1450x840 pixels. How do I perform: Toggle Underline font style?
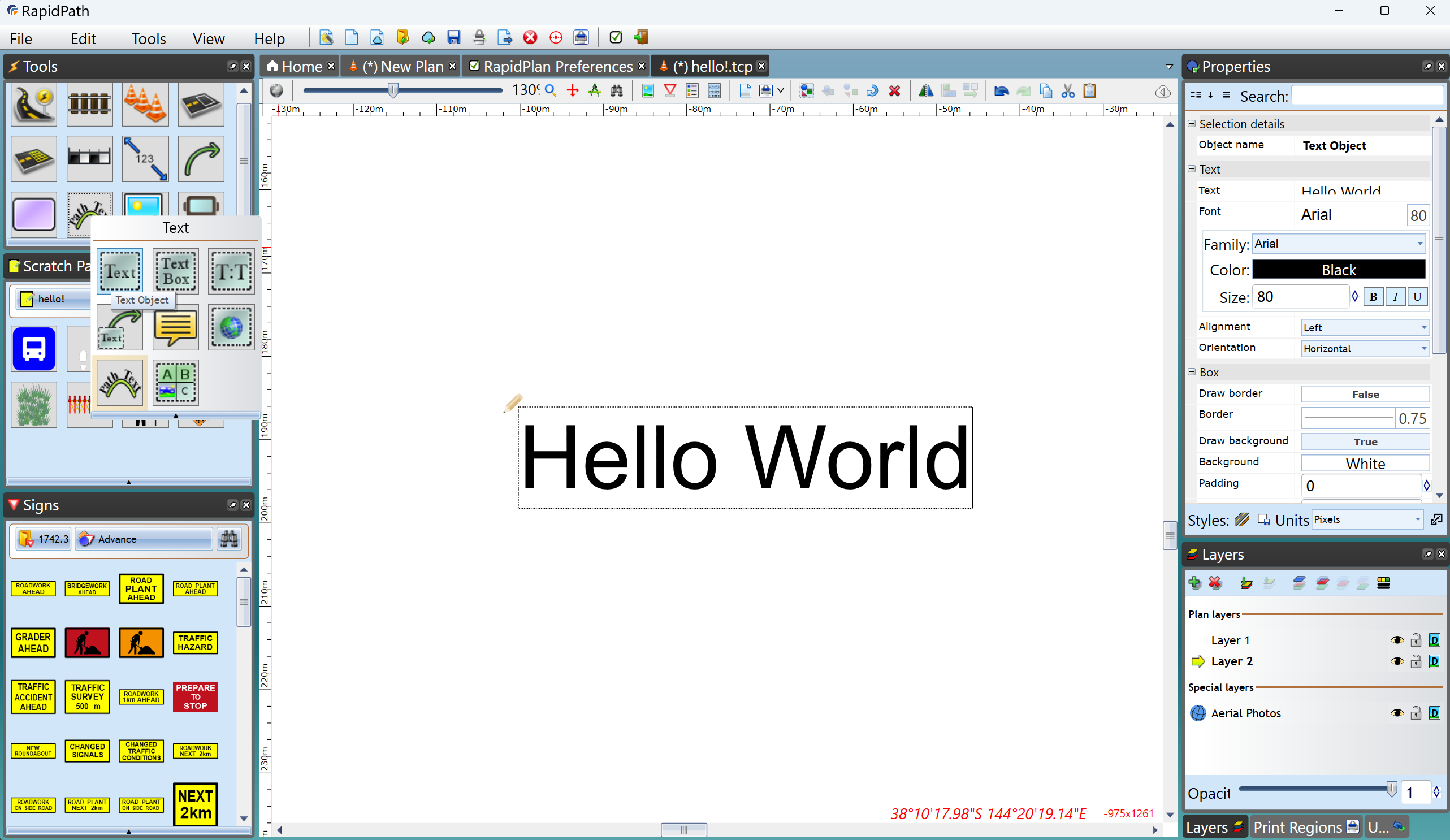pyautogui.click(x=1417, y=297)
